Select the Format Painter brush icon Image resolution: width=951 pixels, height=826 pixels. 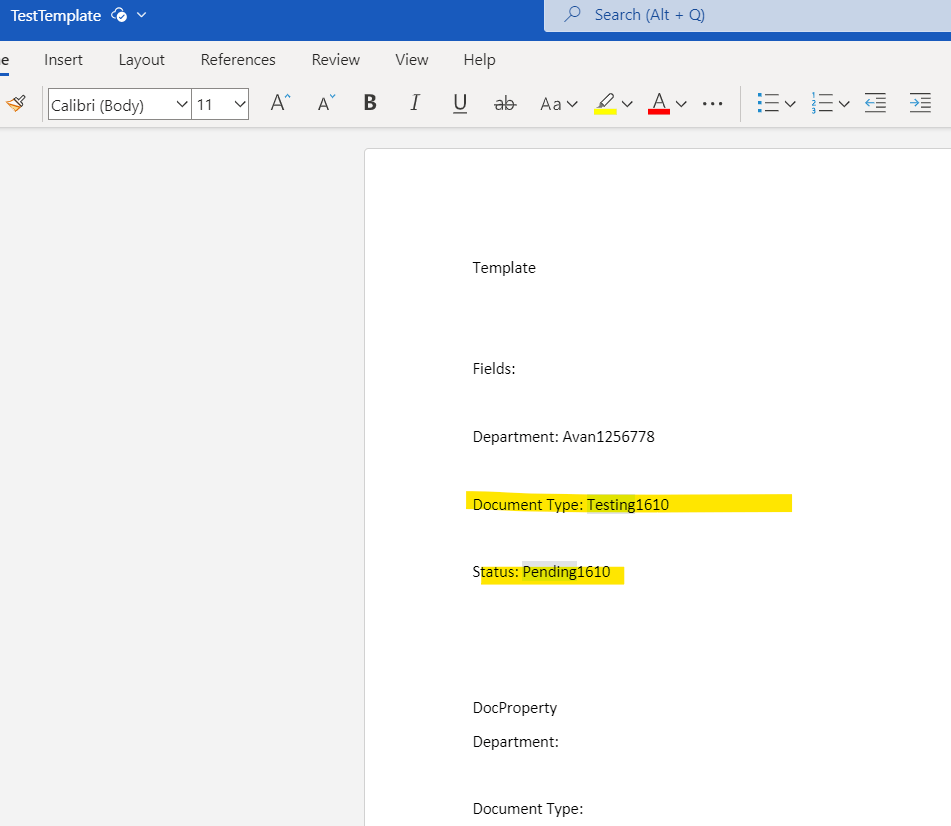tap(16, 104)
